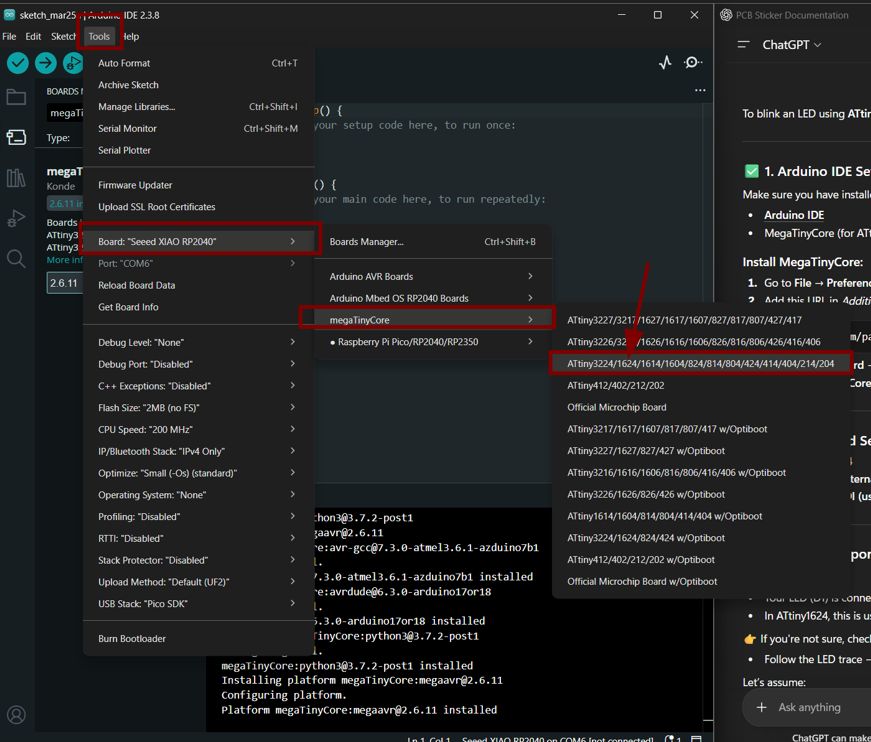
Task: Select Get Board Info entry
Action: [198, 307]
